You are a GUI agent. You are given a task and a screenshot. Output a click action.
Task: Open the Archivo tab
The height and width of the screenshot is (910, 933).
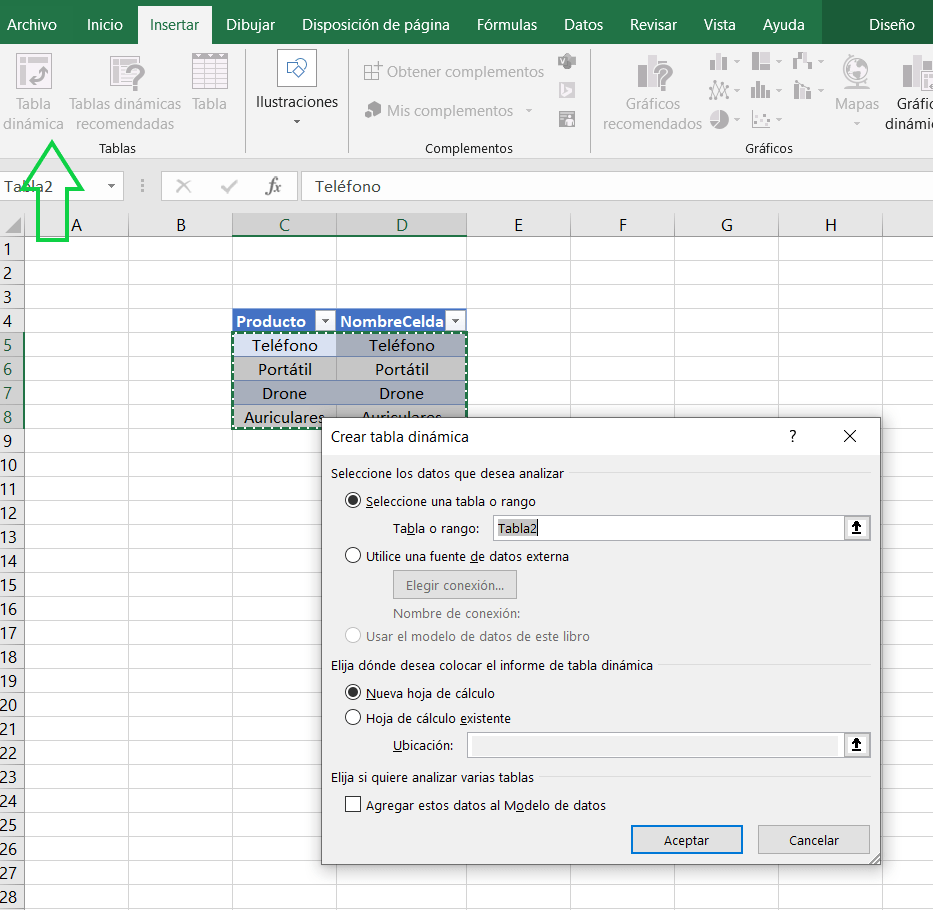(x=32, y=24)
